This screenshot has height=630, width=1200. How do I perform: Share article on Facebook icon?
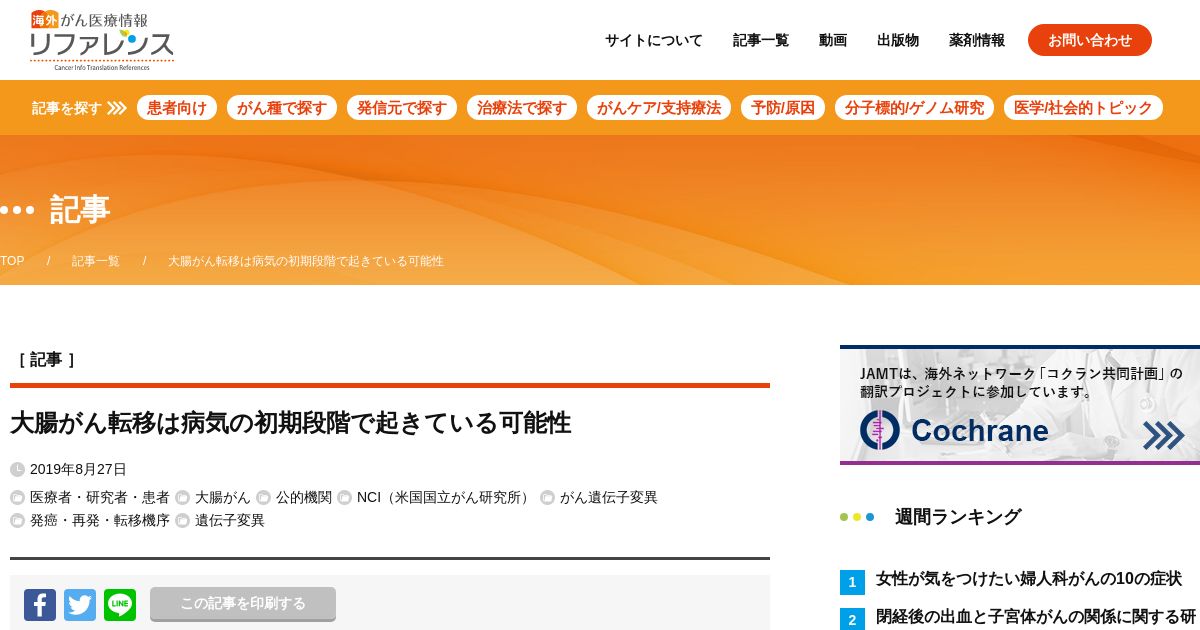(40, 605)
